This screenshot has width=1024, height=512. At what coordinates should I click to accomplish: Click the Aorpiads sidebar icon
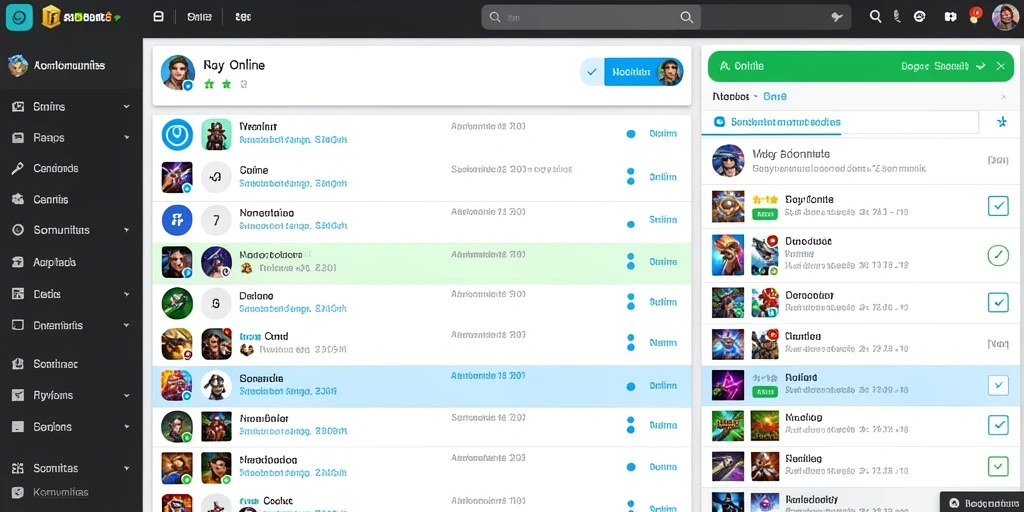18,262
